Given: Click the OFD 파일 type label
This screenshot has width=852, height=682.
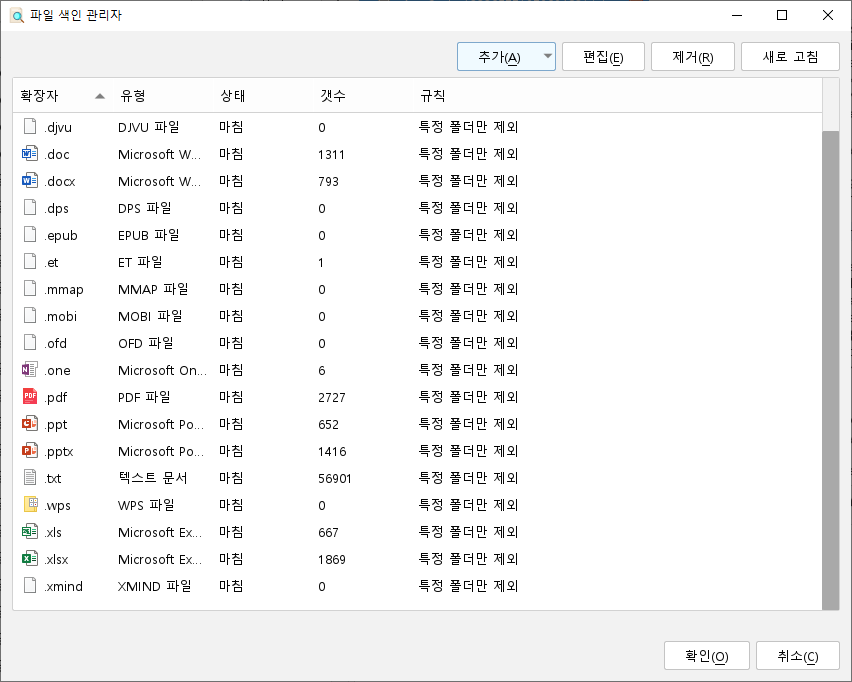Looking at the screenshot, I should pyautogui.click(x=146, y=343).
